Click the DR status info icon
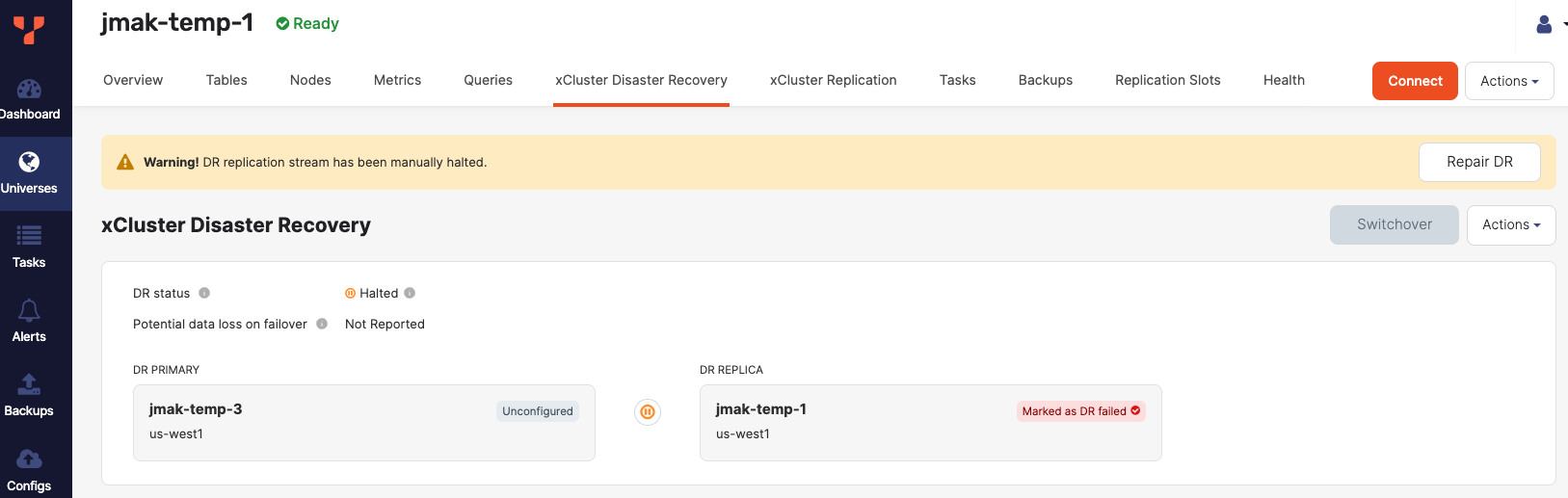 pos(204,293)
